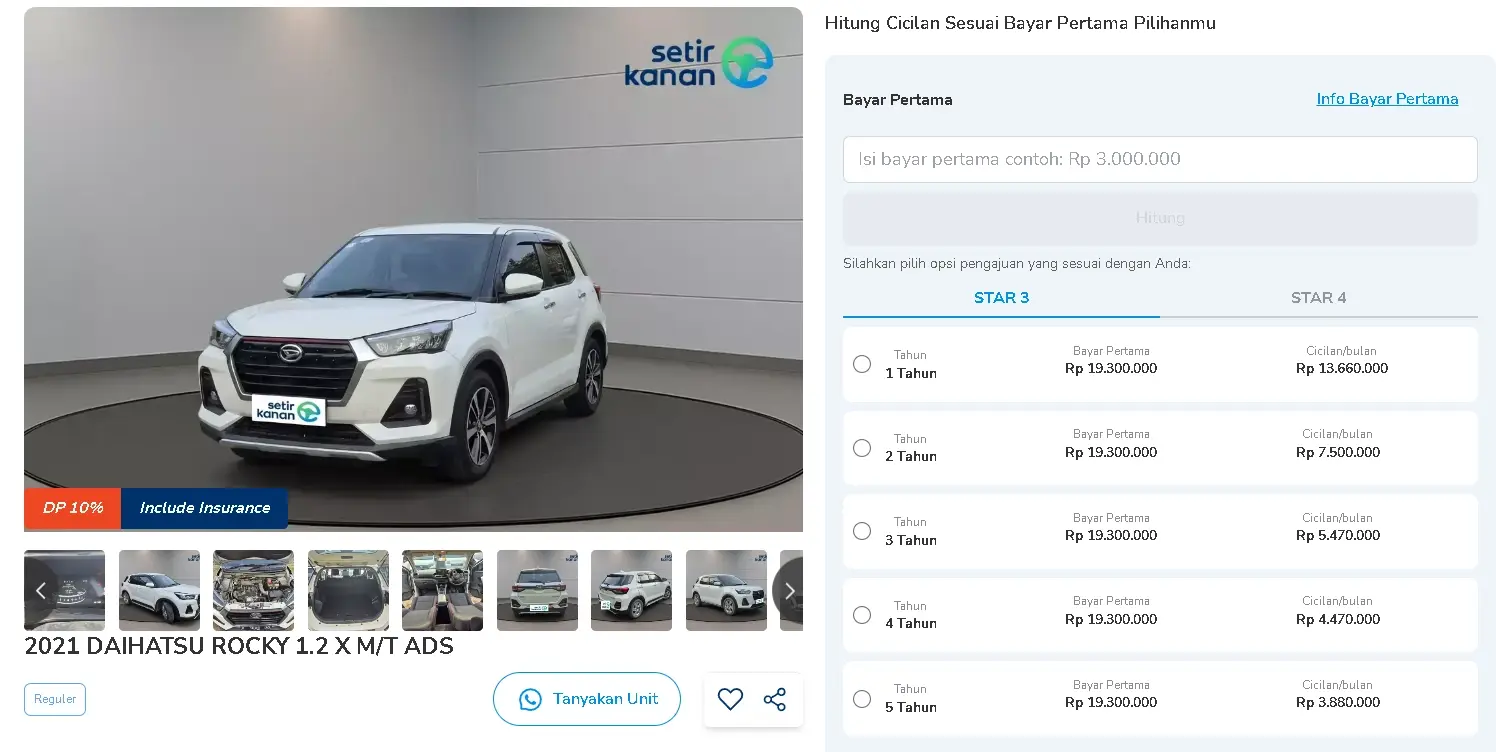Click the Reguler tag
This screenshot has width=1496, height=752.
point(55,699)
